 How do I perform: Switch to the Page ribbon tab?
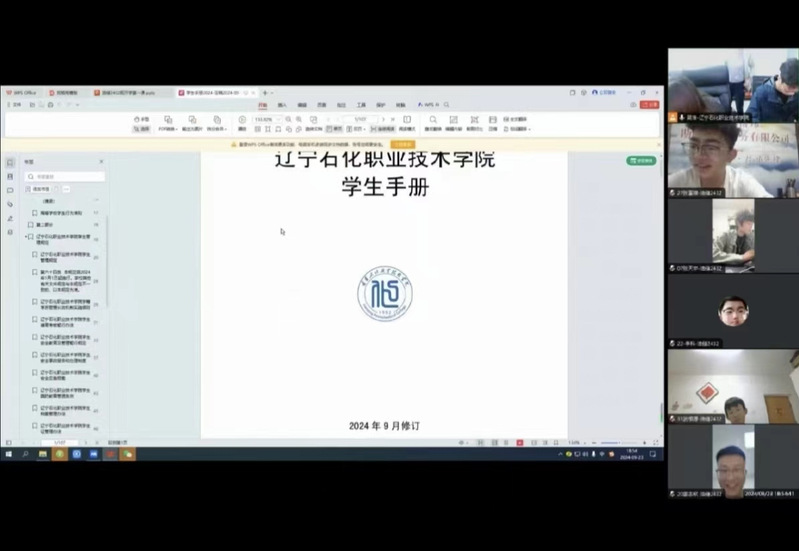(322, 105)
